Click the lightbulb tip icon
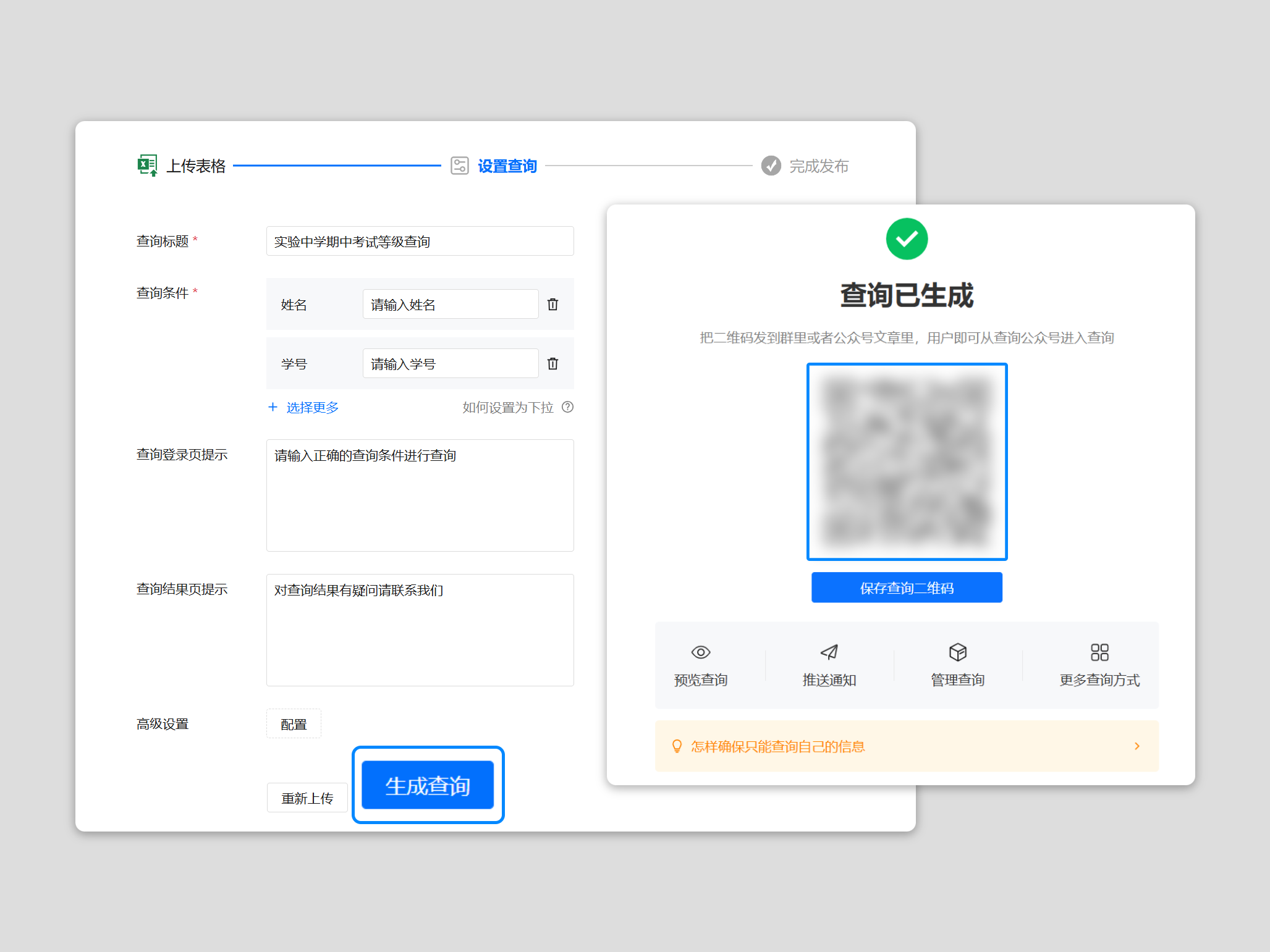Screen dimensions: 1270x952 677,746
